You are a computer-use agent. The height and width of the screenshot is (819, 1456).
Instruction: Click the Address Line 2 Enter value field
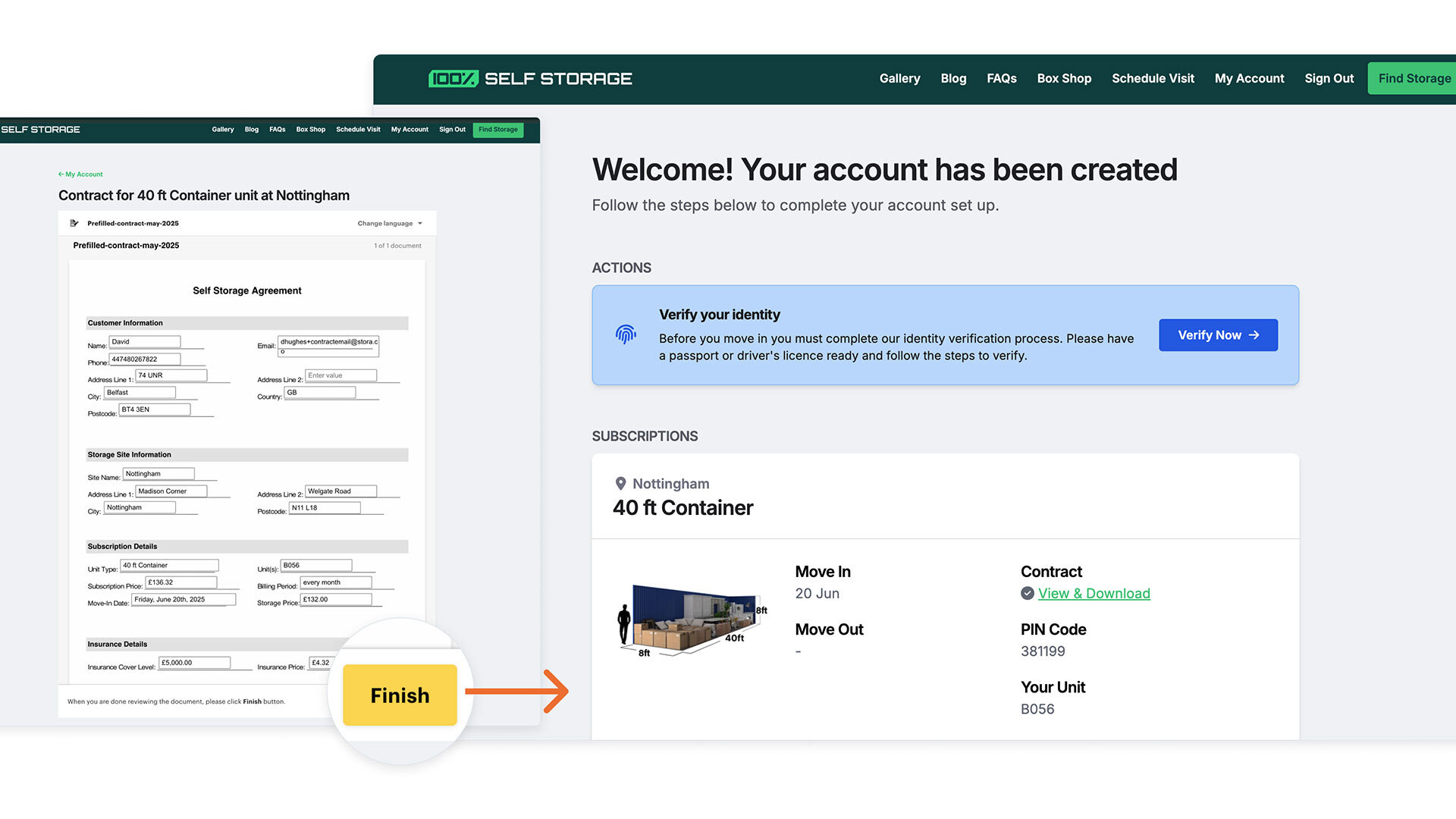340,375
